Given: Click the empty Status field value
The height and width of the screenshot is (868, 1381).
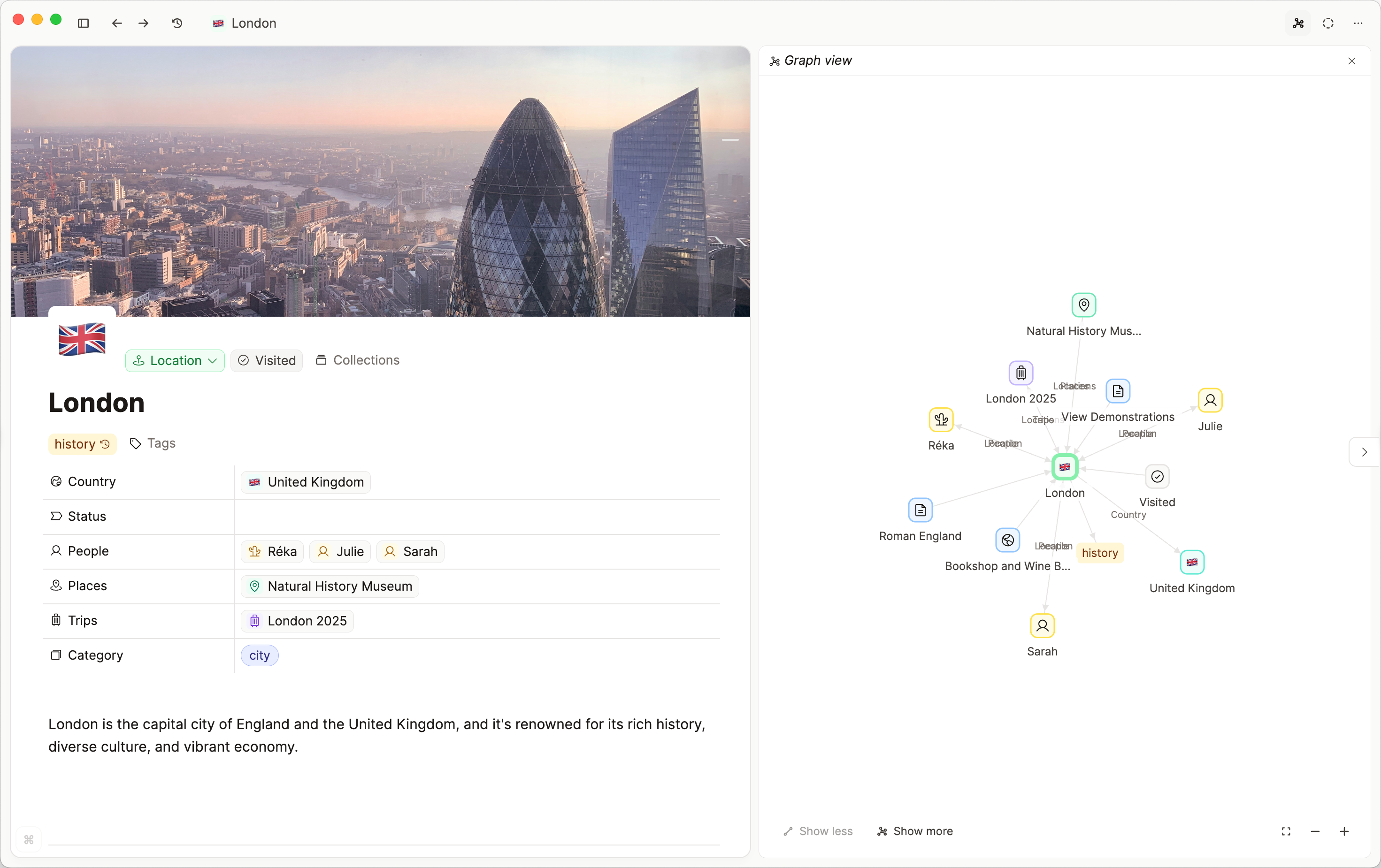Looking at the screenshot, I should point(476,517).
